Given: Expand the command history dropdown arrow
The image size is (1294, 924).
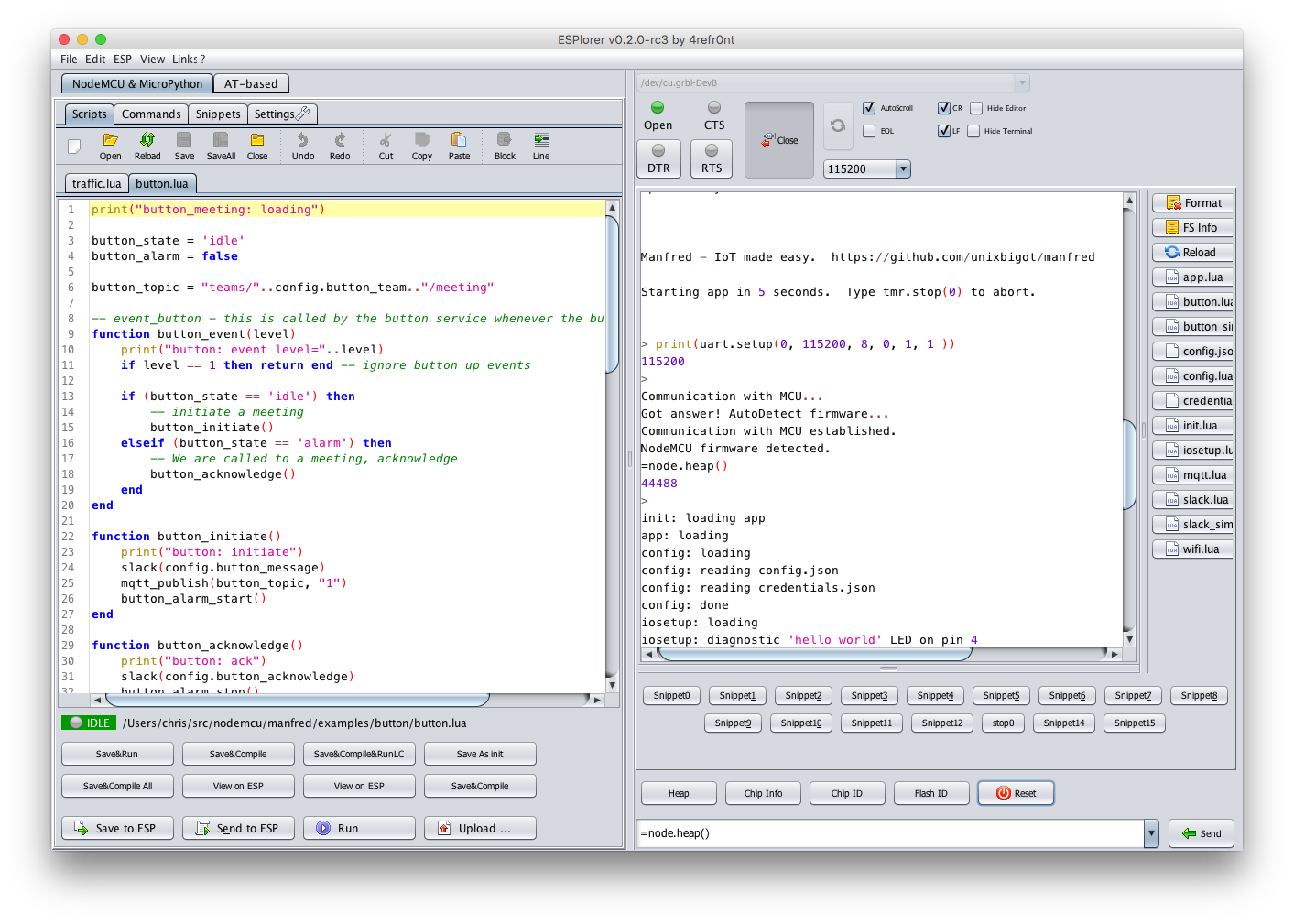Looking at the screenshot, I should tap(1151, 832).
